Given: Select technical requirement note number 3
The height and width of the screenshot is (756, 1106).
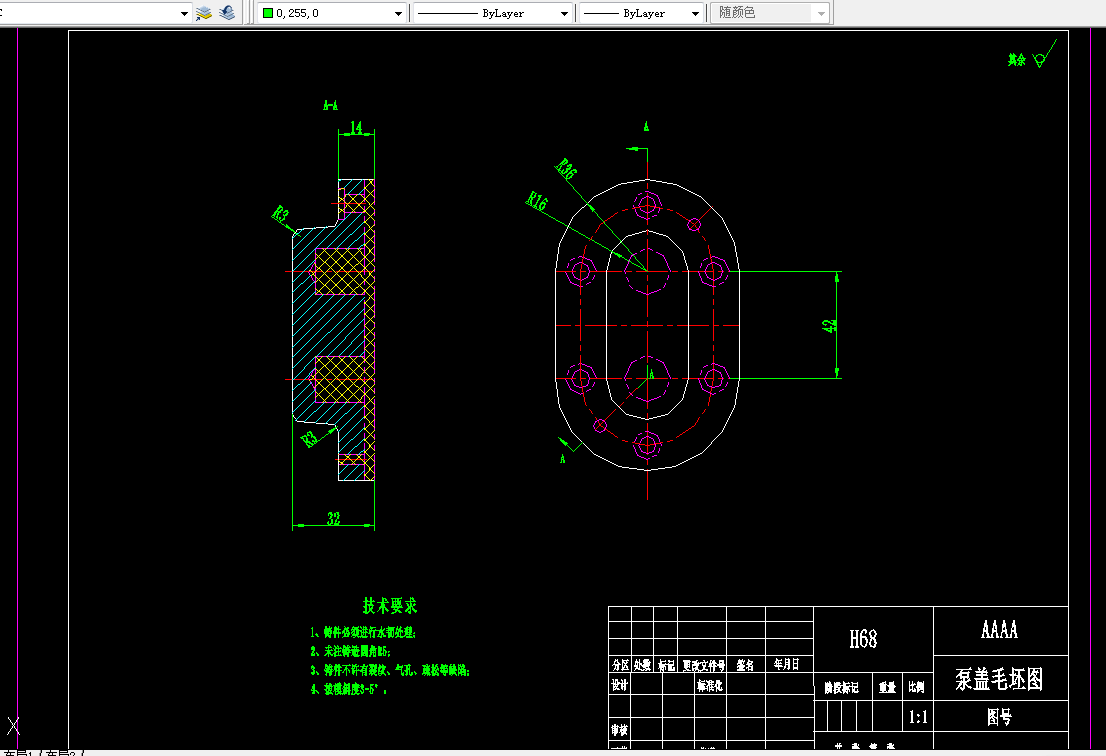Looking at the screenshot, I should point(390,671).
